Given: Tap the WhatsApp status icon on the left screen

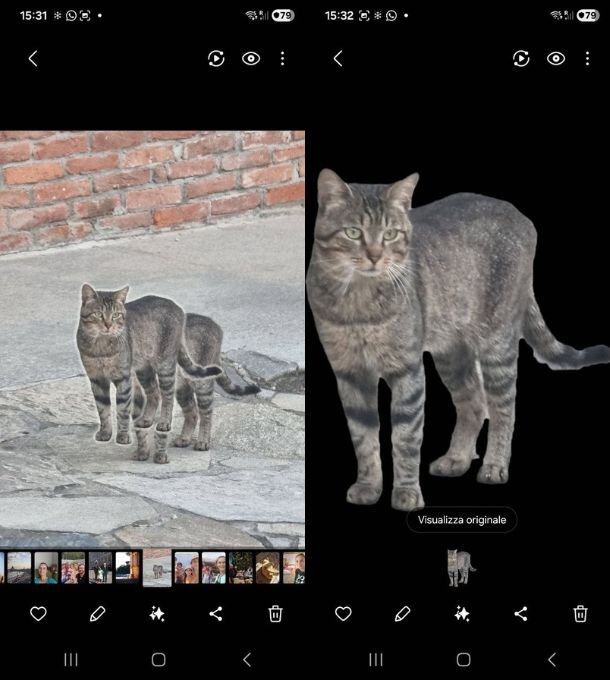Looking at the screenshot, I should tap(71, 16).
